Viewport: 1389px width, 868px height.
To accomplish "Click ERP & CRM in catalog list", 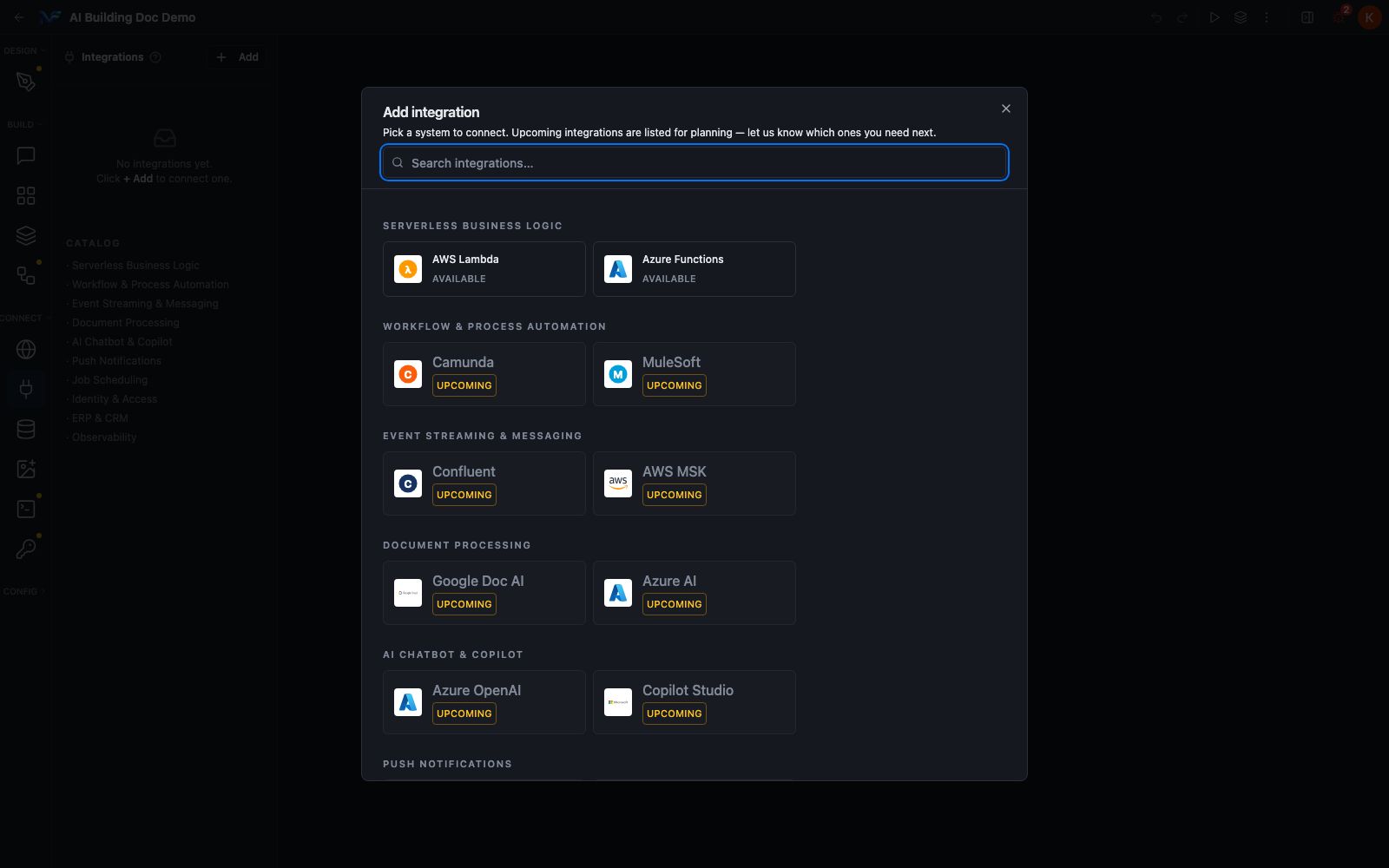I will click(100, 418).
